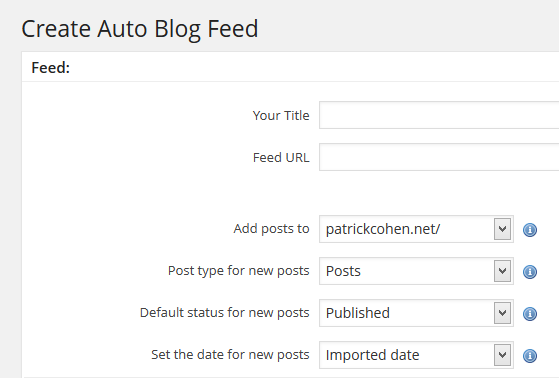The width and height of the screenshot is (559, 378).
Task: Click the Your Title field label
Action: coord(281,116)
